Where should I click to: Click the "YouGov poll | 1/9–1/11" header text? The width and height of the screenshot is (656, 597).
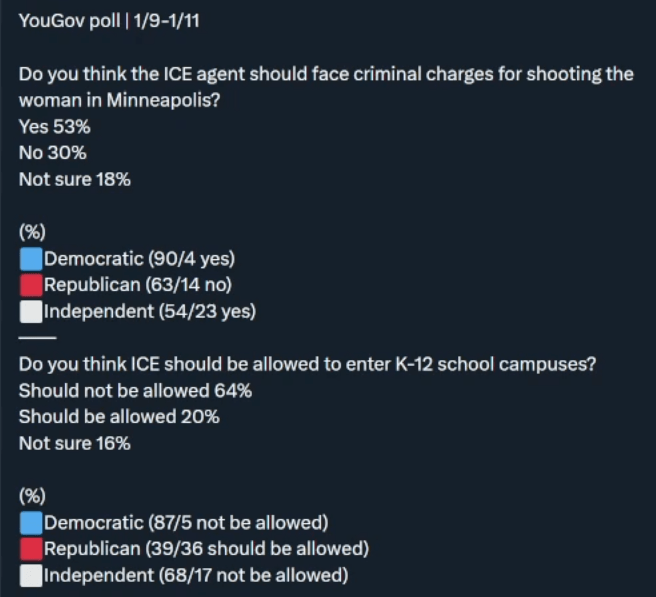tap(109, 21)
